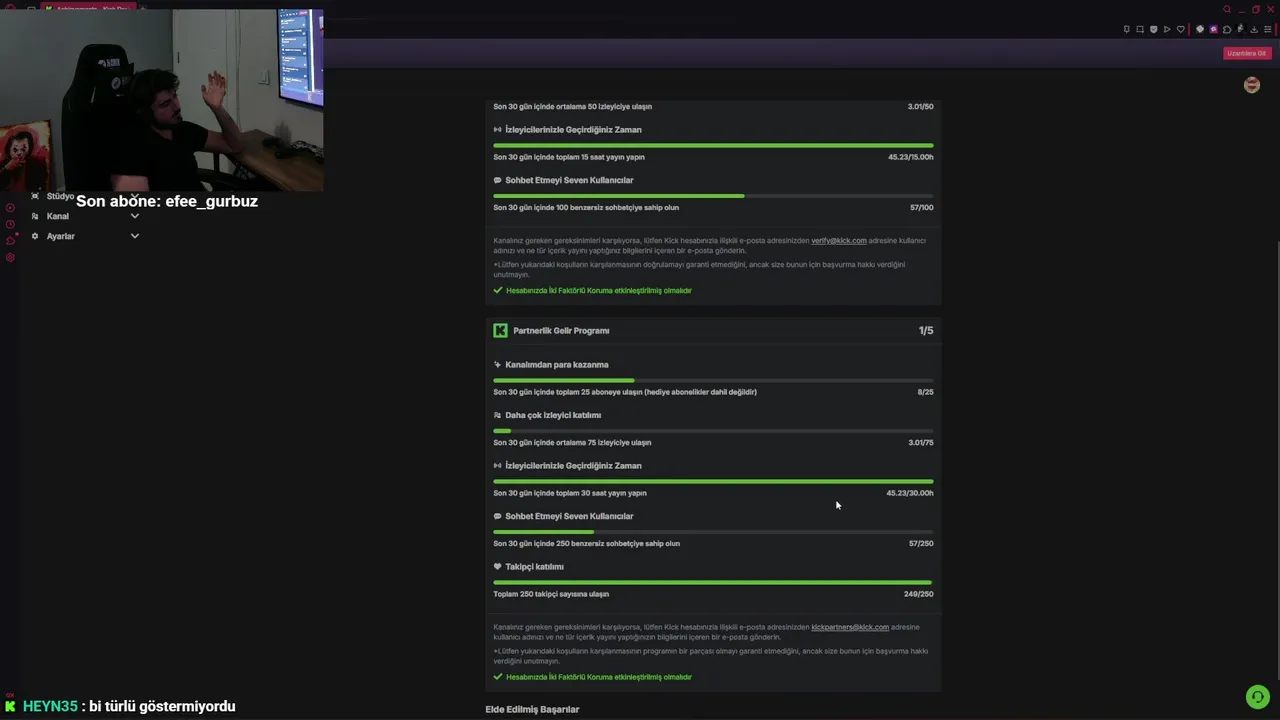Click the Ayarlar gear icon in dashboard menu
1280x720 pixels.
pyautogui.click(x=35, y=236)
